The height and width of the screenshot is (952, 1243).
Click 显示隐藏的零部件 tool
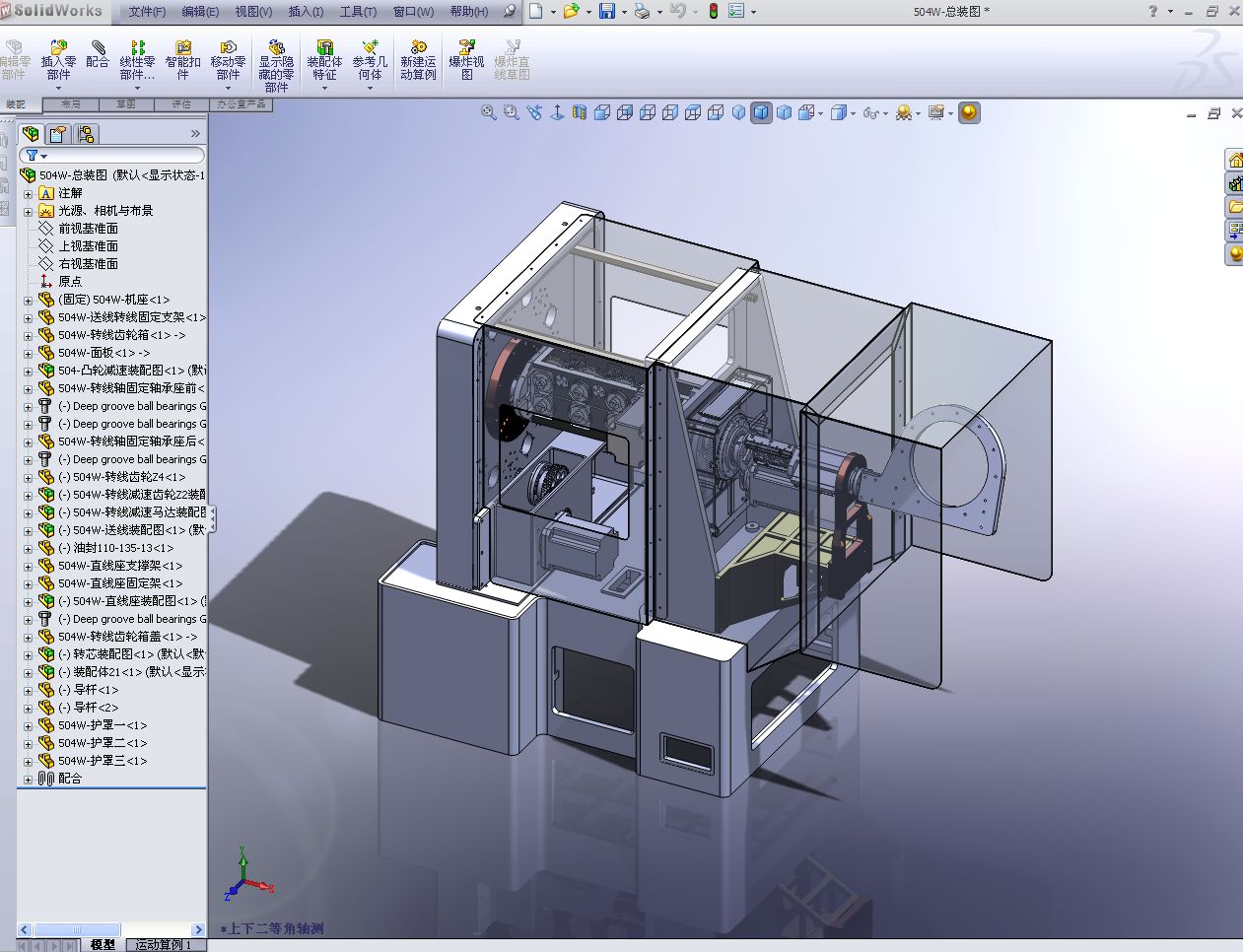coord(276,66)
